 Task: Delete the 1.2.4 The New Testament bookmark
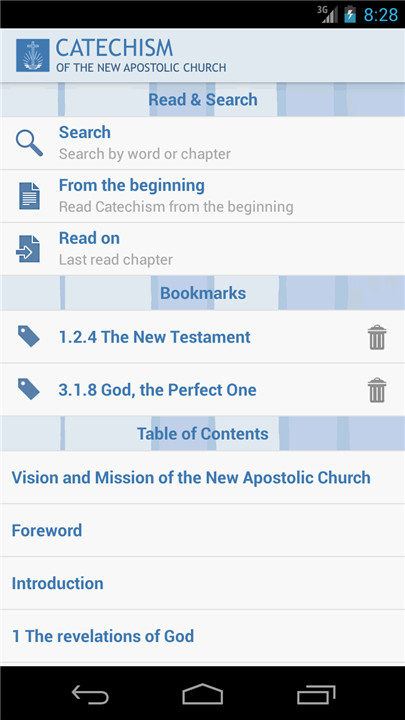[377, 337]
